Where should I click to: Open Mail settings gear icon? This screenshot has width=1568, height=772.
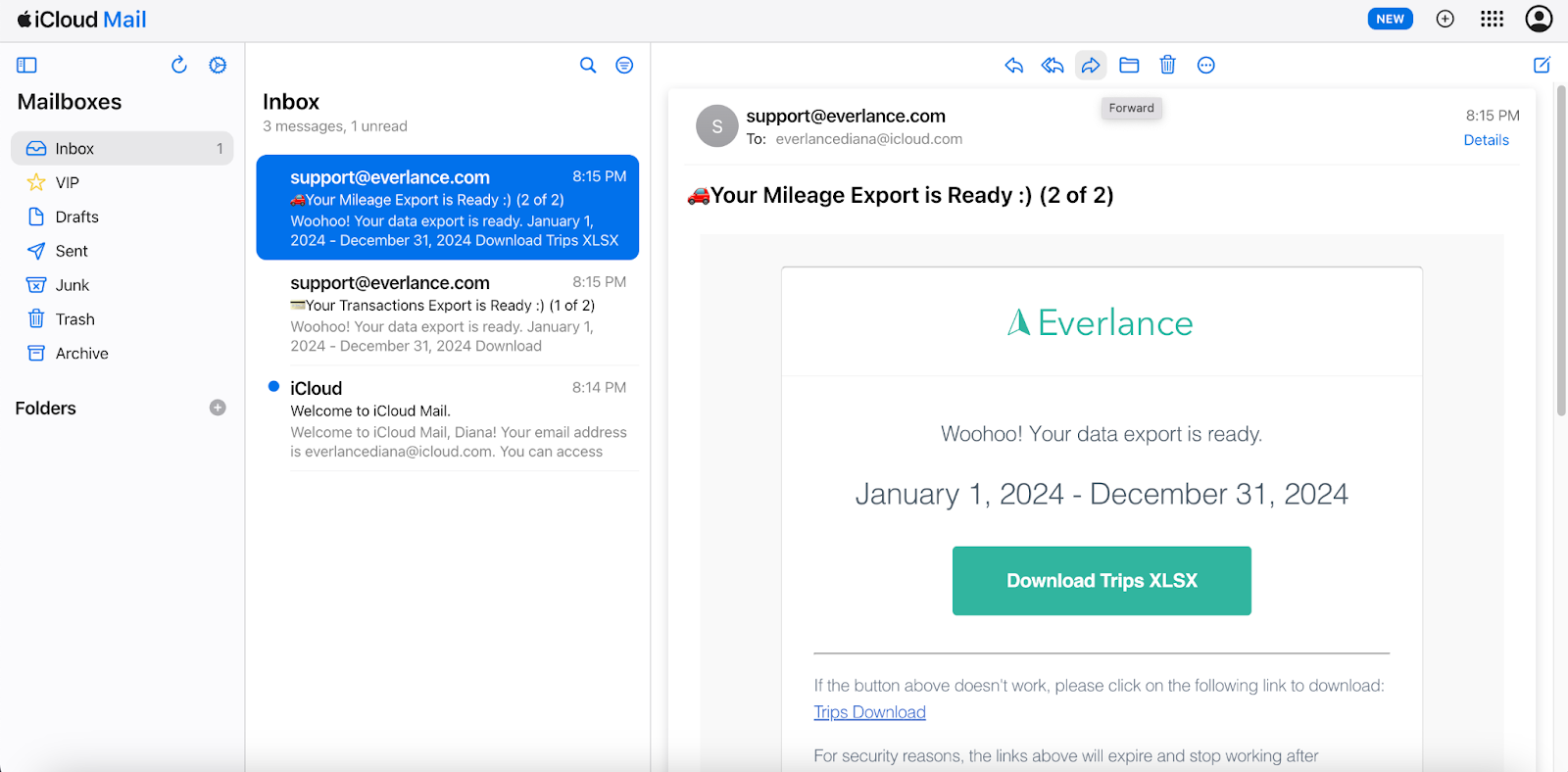click(x=218, y=66)
